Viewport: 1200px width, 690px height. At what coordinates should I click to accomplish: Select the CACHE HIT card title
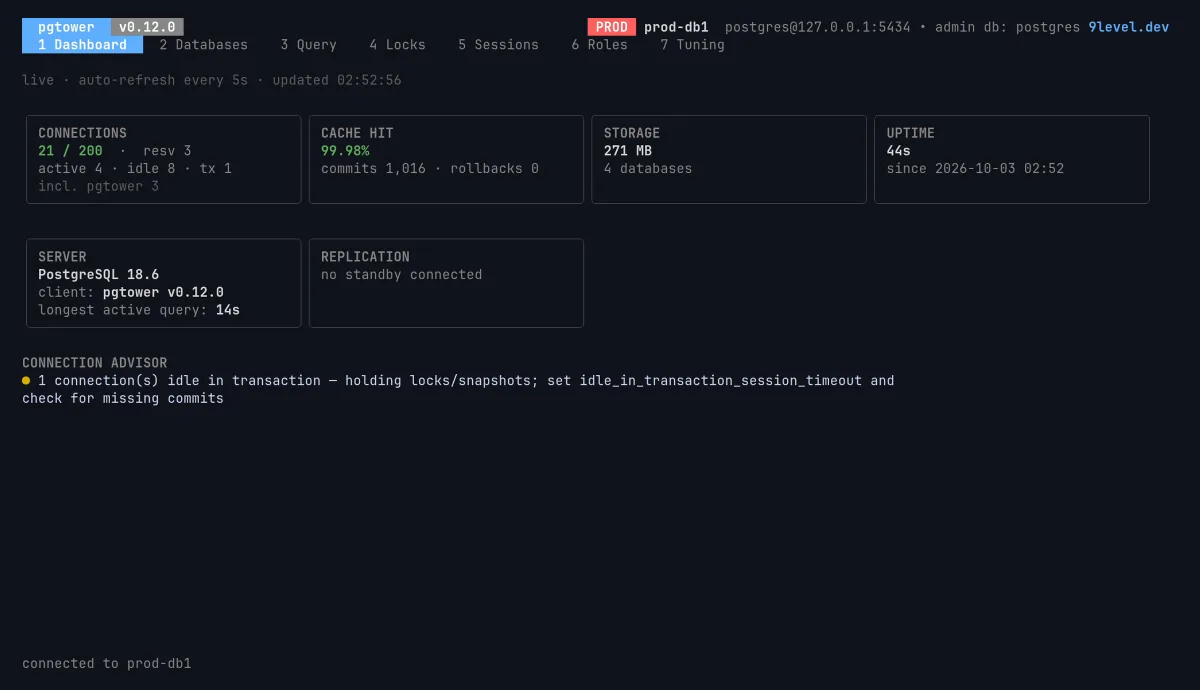tap(357, 133)
